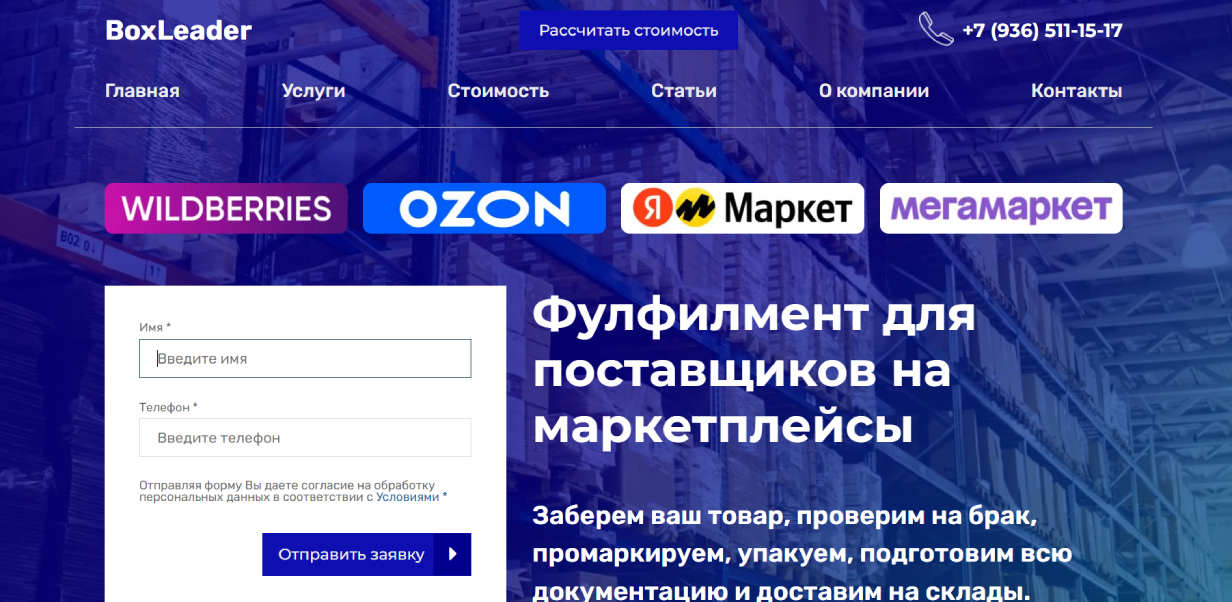The image size is (1232, 602).
Task: Click phone number +7 (936) 511-15-17
Action: click(1042, 31)
